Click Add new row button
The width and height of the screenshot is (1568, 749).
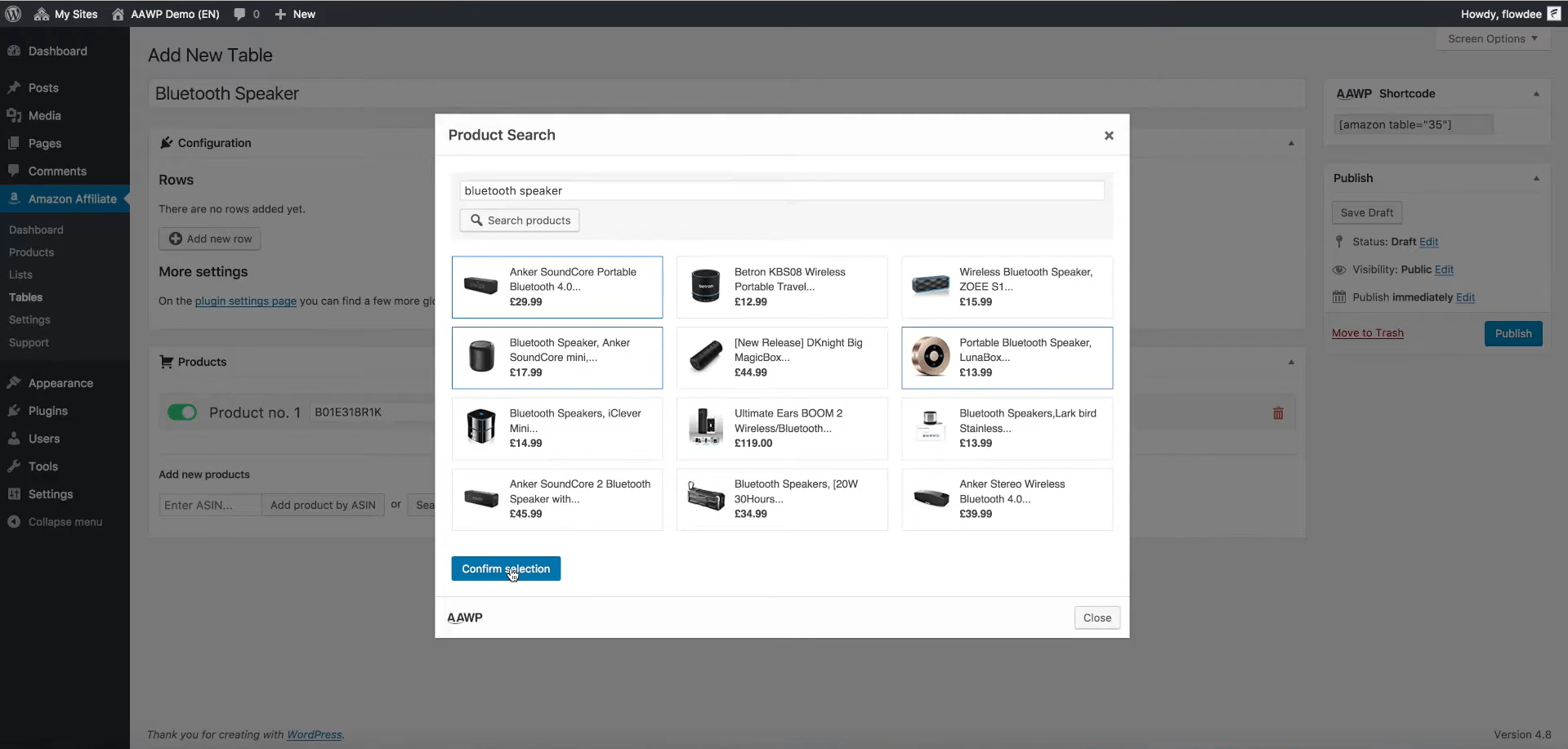[x=210, y=239]
